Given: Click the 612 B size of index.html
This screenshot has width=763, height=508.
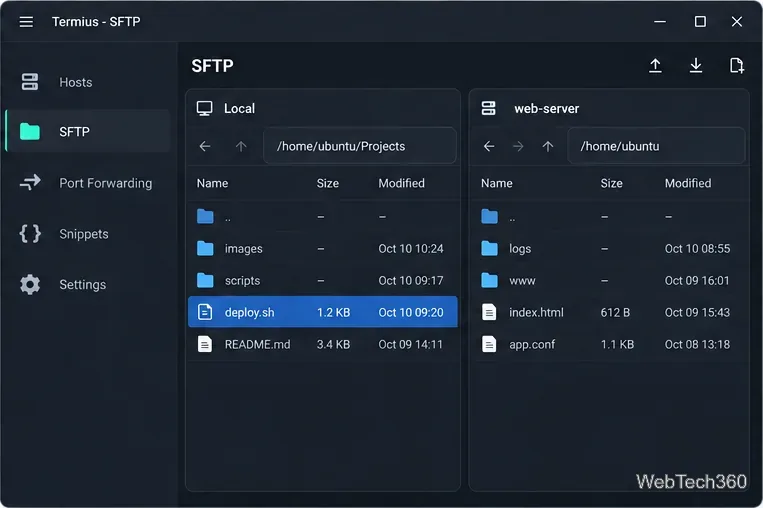Looking at the screenshot, I should pyautogui.click(x=615, y=312).
